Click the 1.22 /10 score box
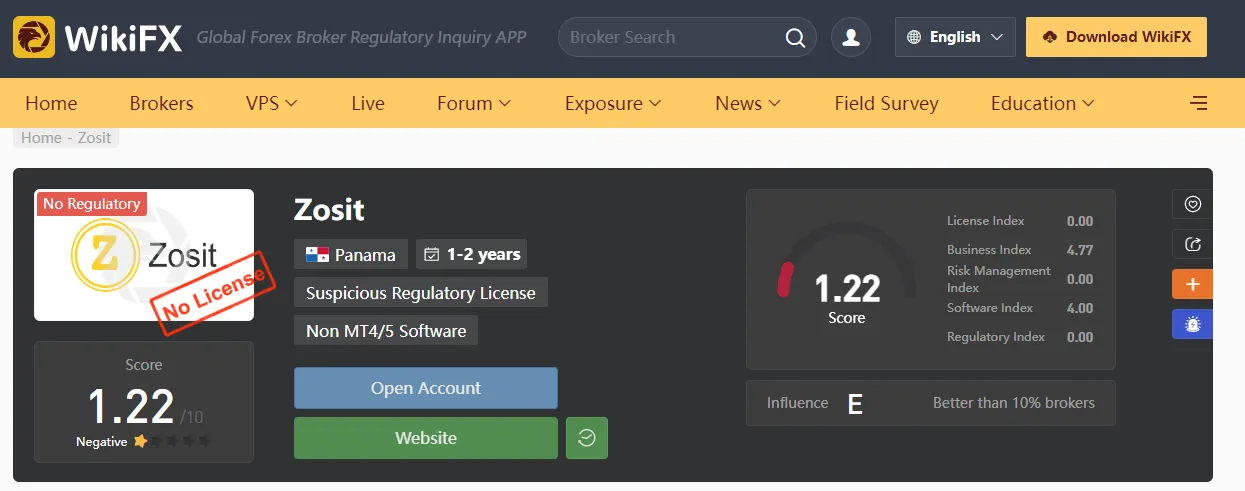Image resolution: width=1245 pixels, height=491 pixels. (144, 402)
